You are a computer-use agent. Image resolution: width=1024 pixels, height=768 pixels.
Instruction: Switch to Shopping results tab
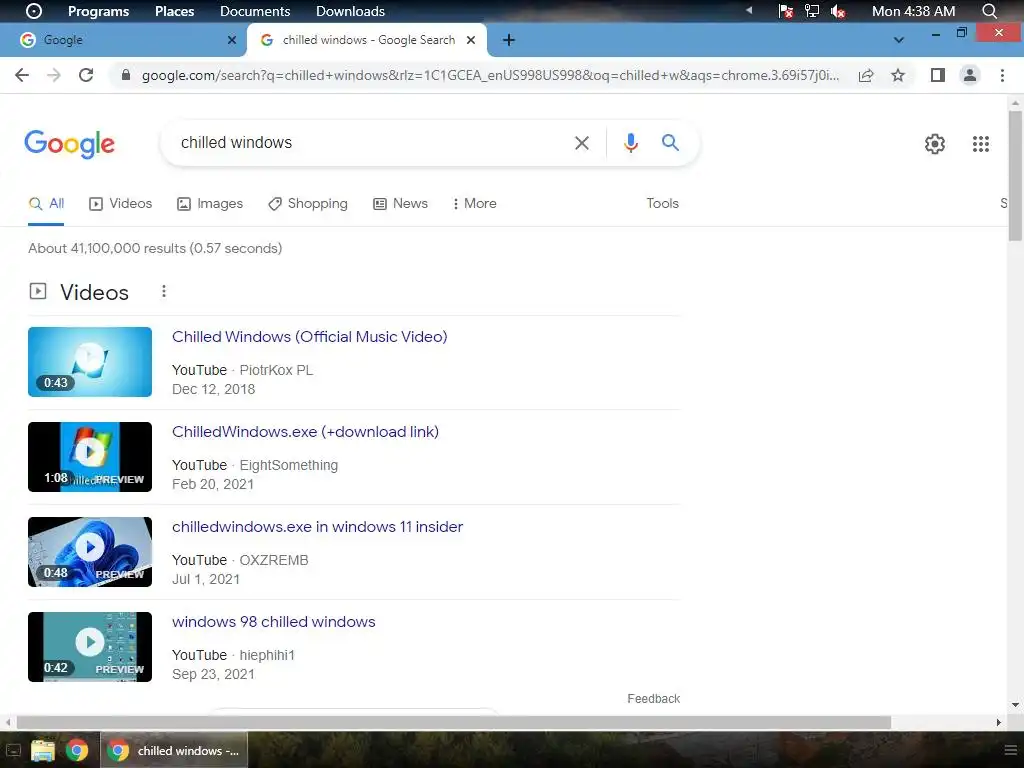pyautogui.click(x=308, y=204)
